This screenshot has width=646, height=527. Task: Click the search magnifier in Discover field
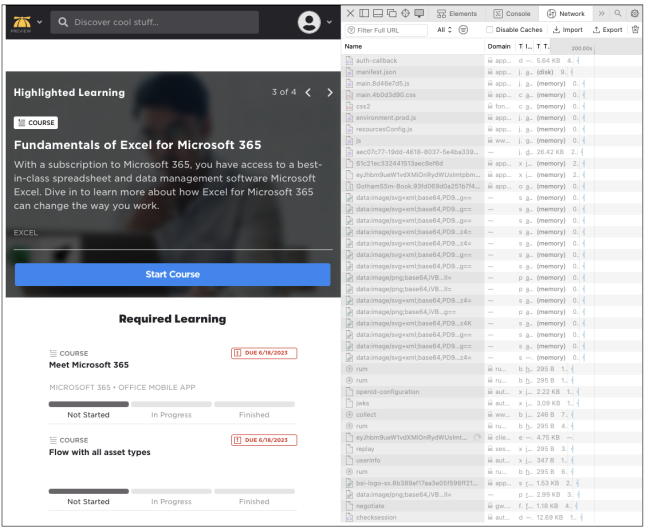(63, 22)
